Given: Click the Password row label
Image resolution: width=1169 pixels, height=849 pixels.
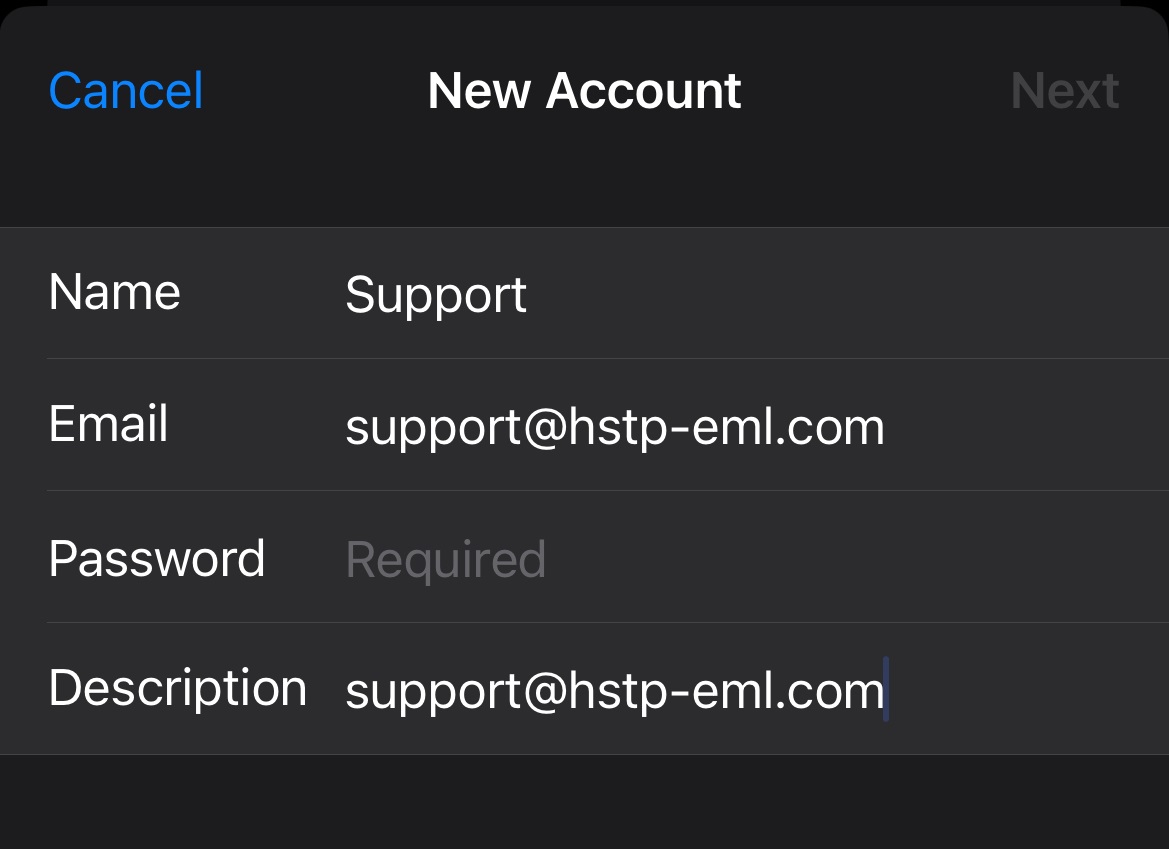Looking at the screenshot, I should point(156,558).
